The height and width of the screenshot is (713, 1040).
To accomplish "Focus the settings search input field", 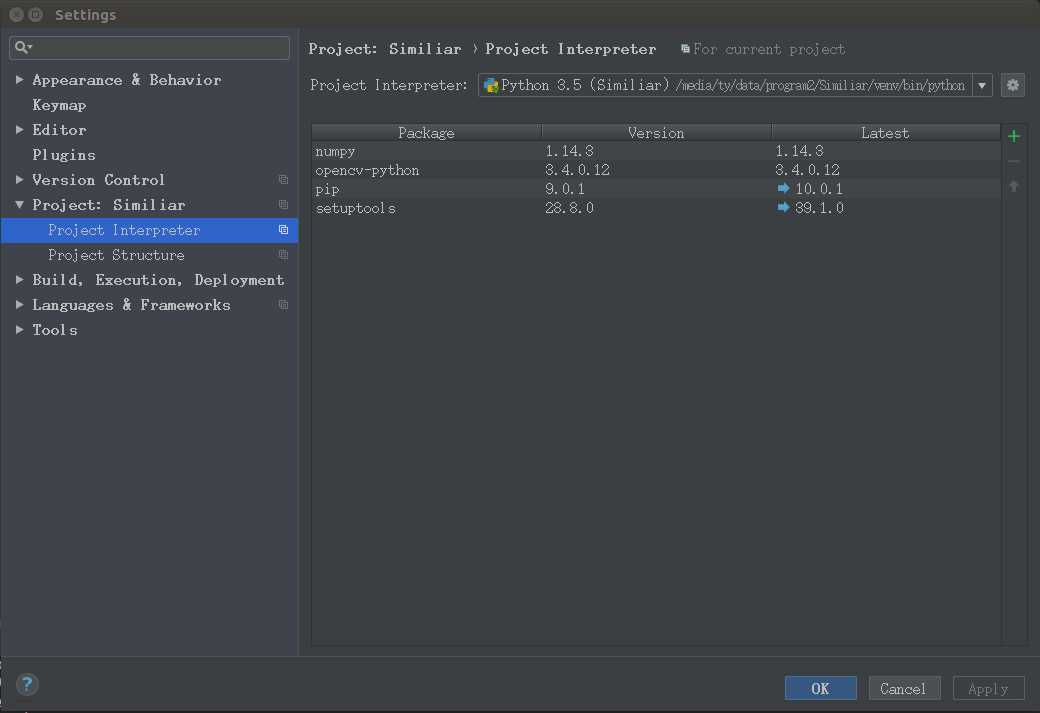I will pos(160,47).
